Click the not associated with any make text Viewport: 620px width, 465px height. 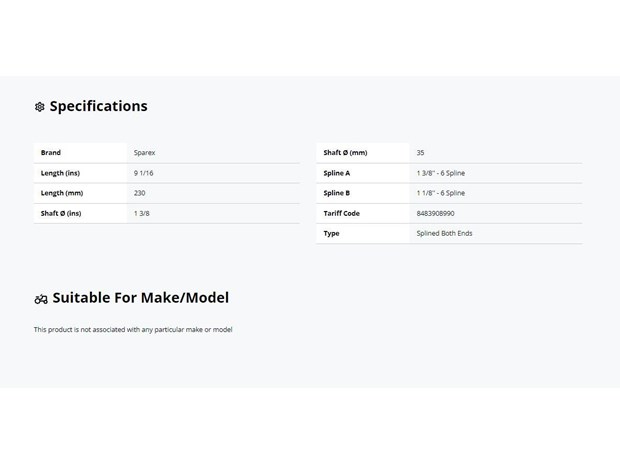click(133, 329)
